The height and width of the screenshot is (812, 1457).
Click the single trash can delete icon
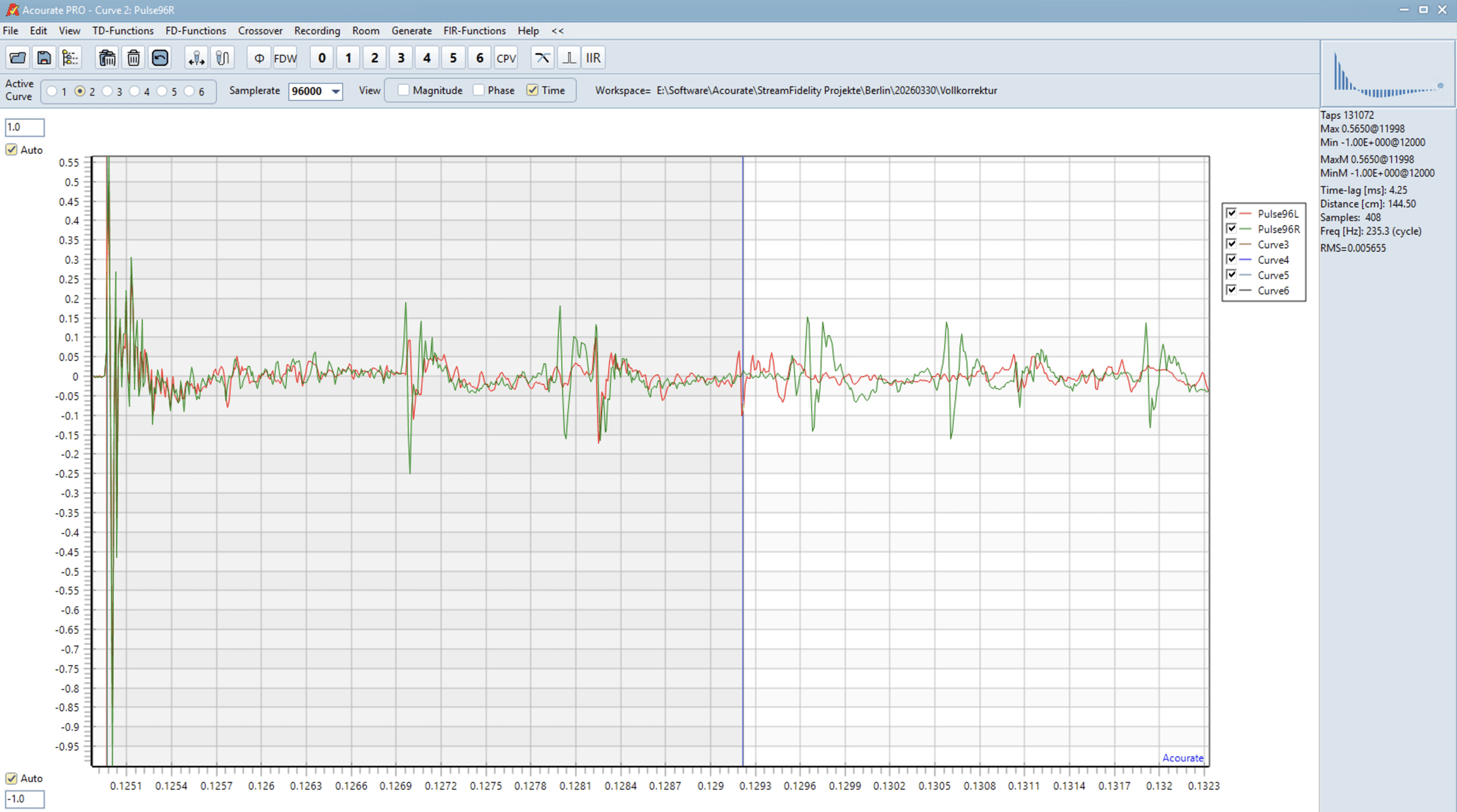coord(133,57)
